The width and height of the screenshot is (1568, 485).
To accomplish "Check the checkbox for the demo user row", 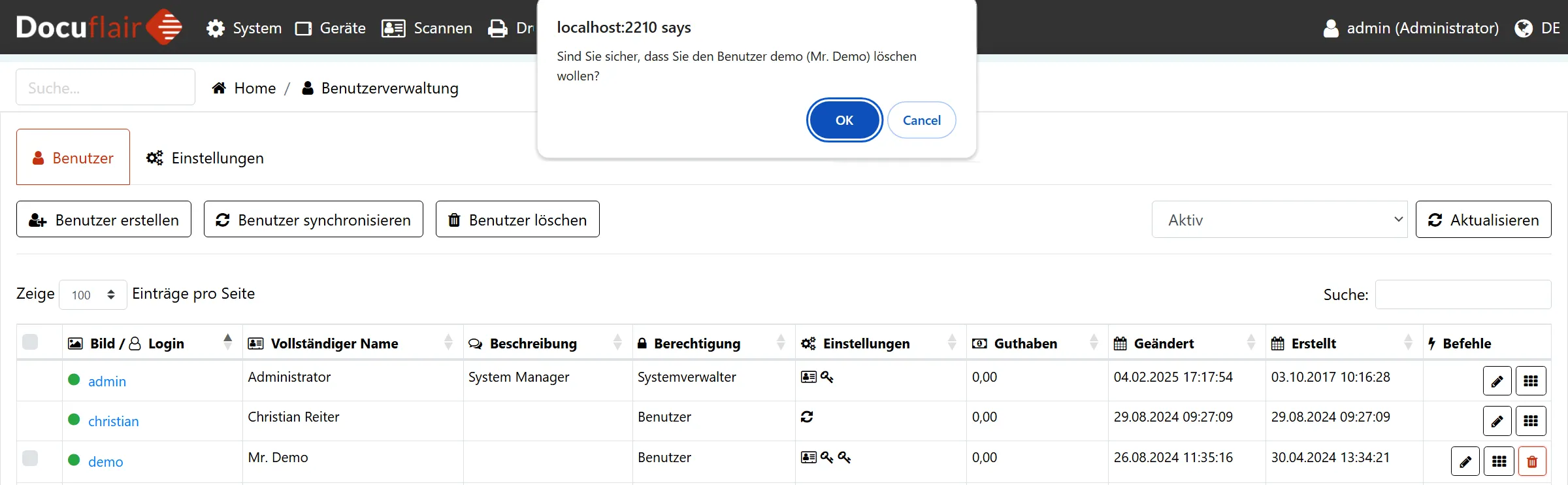I will [x=30, y=458].
